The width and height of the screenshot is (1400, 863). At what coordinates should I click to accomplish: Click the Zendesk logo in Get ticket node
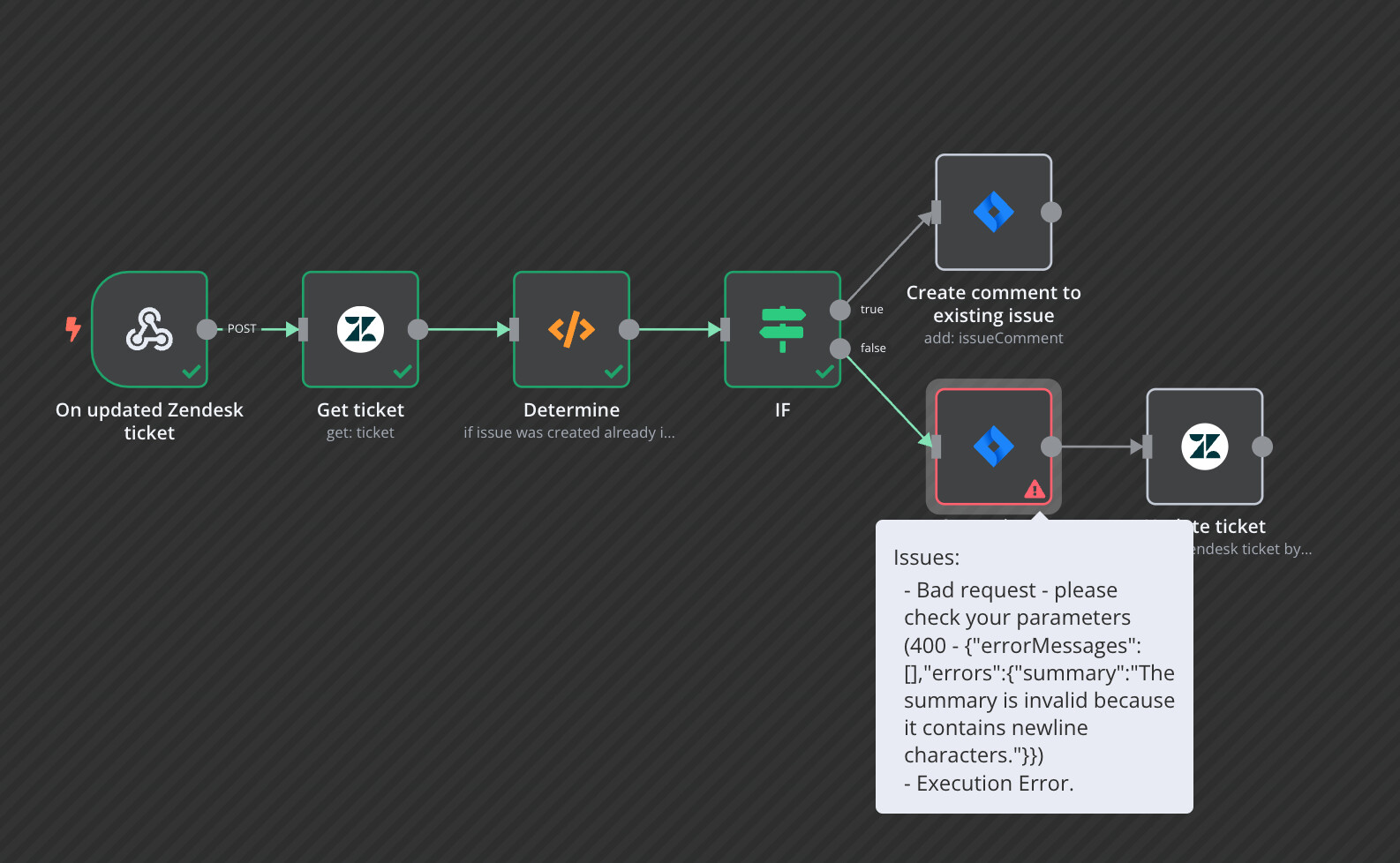coord(360,329)
